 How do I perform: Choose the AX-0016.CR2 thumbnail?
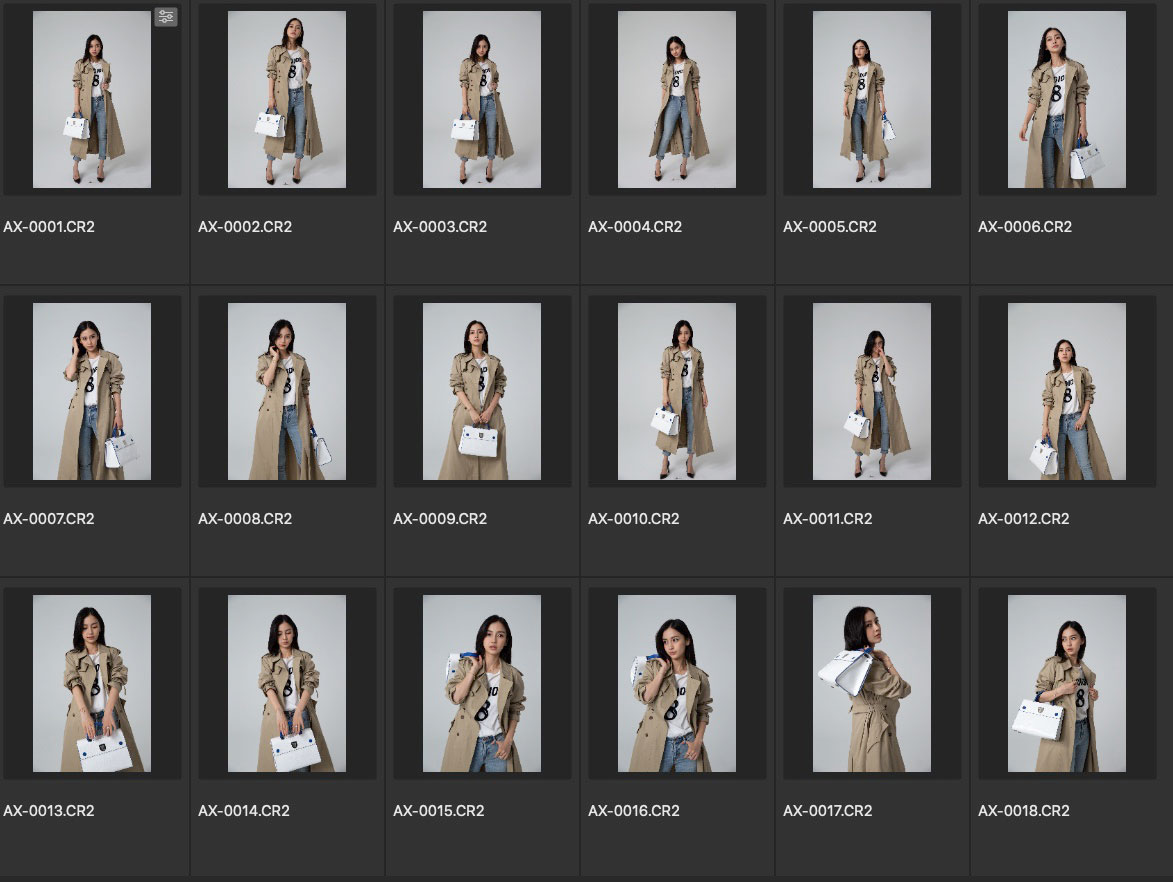tap(677, 684)
